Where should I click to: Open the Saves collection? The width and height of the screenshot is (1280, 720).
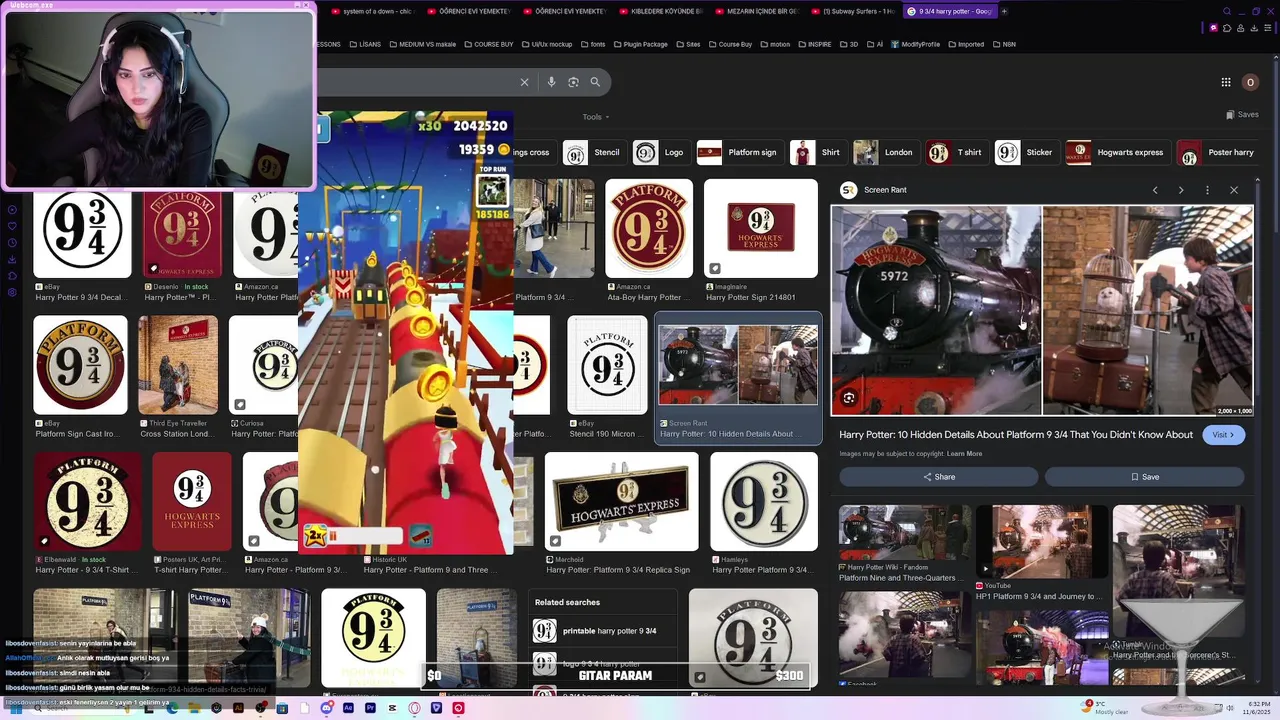point(1242,115)
